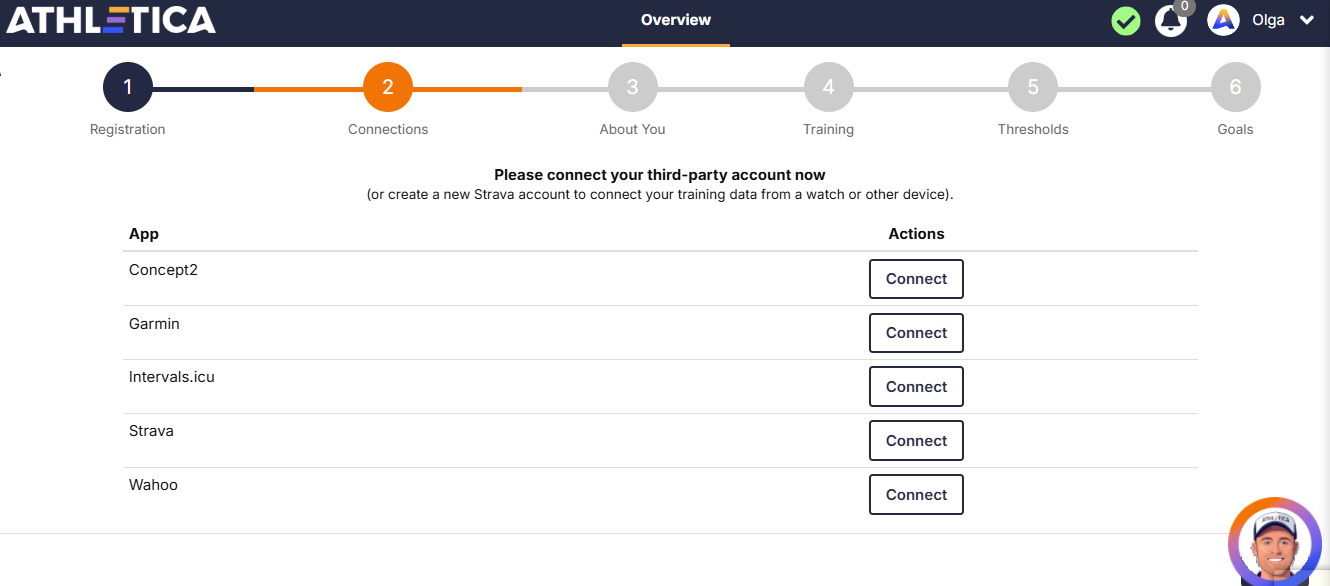Click the Concept2 app name
Viewport: 1330px width, 586px height.
click(163, 270)
